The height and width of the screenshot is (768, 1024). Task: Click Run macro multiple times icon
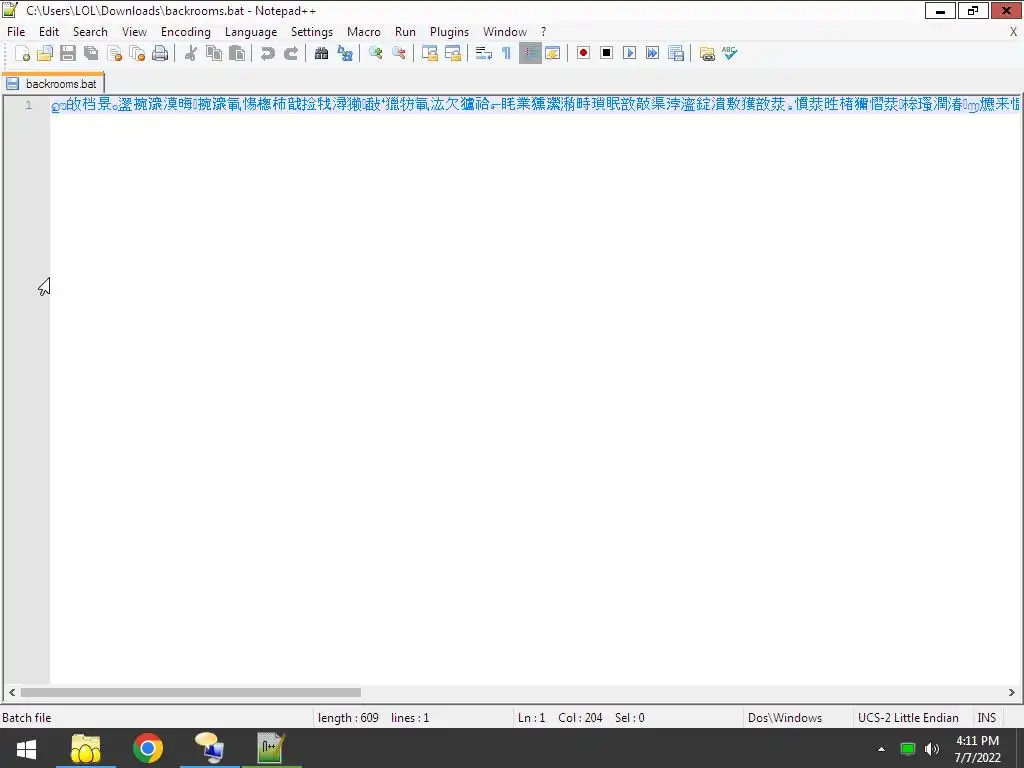coord(652,53)
